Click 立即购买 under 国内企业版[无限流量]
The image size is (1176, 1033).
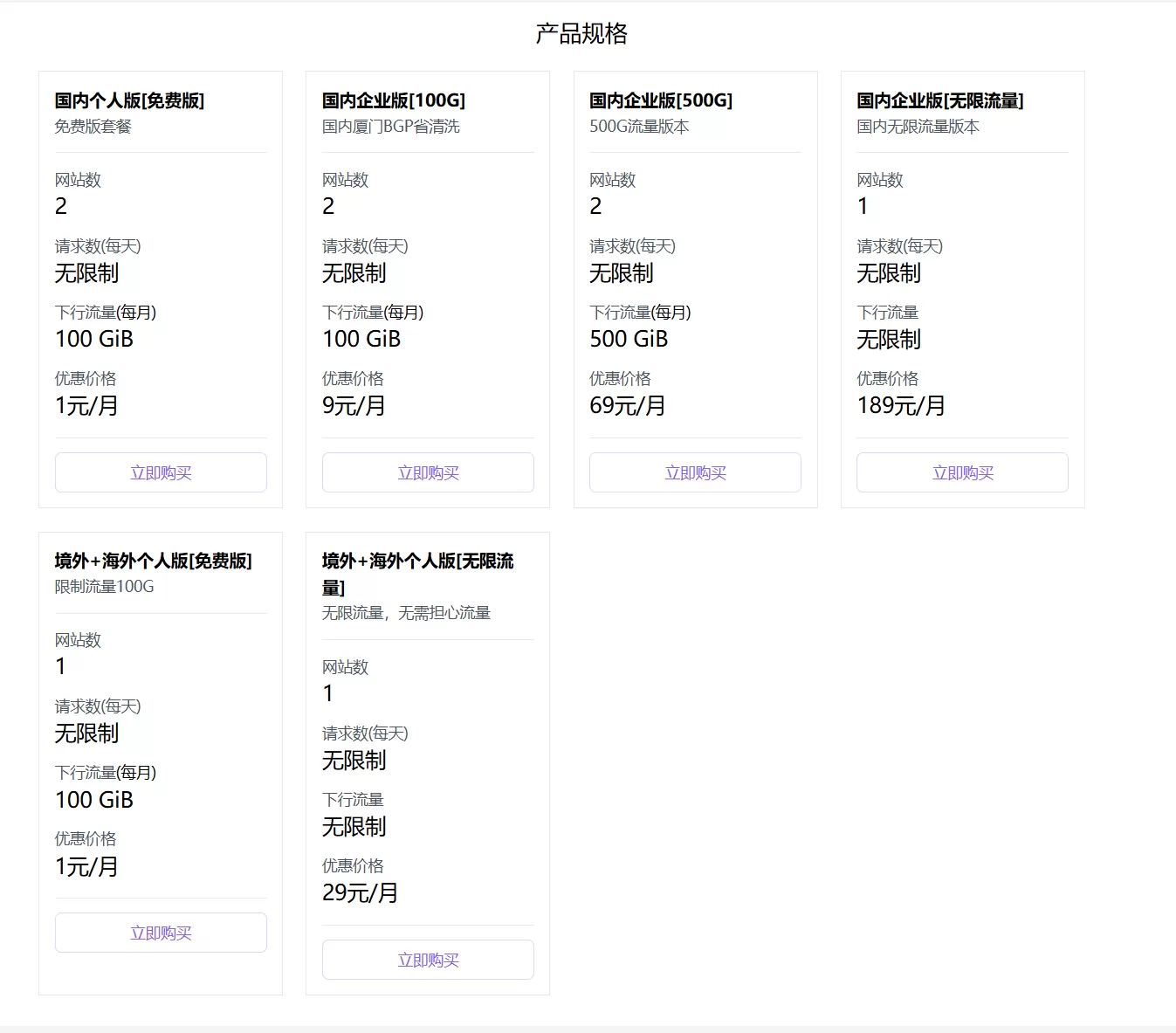click(x=962, y=472)
